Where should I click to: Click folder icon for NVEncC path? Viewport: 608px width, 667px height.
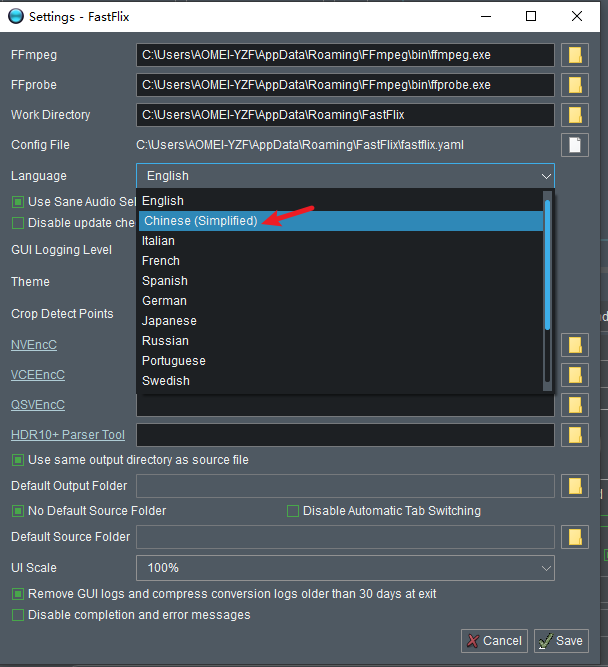575,345
